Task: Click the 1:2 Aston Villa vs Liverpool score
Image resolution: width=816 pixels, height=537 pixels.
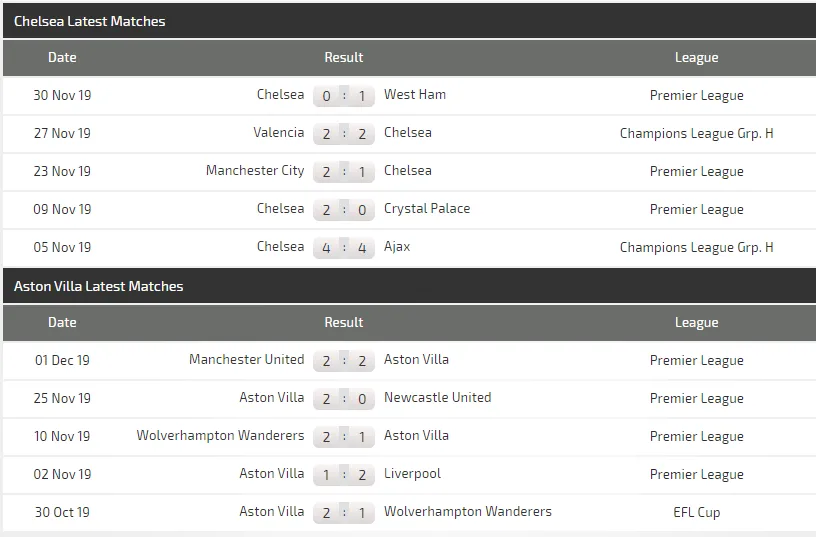Action: click(x=344, y=475)
